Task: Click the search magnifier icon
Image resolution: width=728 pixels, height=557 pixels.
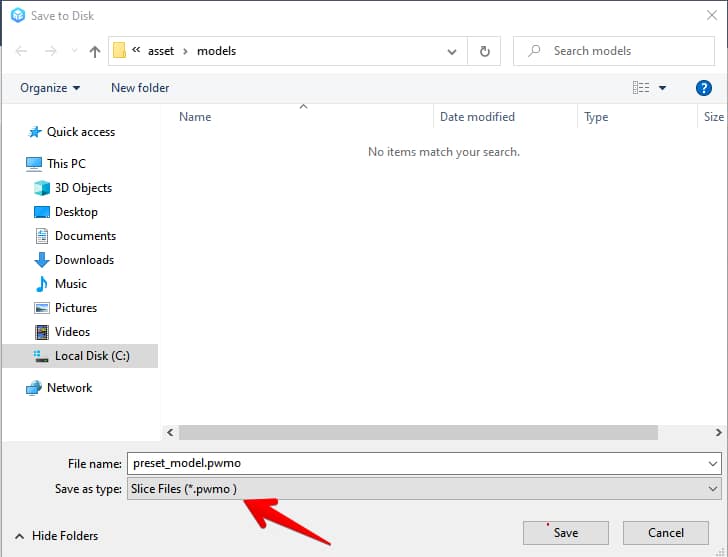Action: point(534,51)
